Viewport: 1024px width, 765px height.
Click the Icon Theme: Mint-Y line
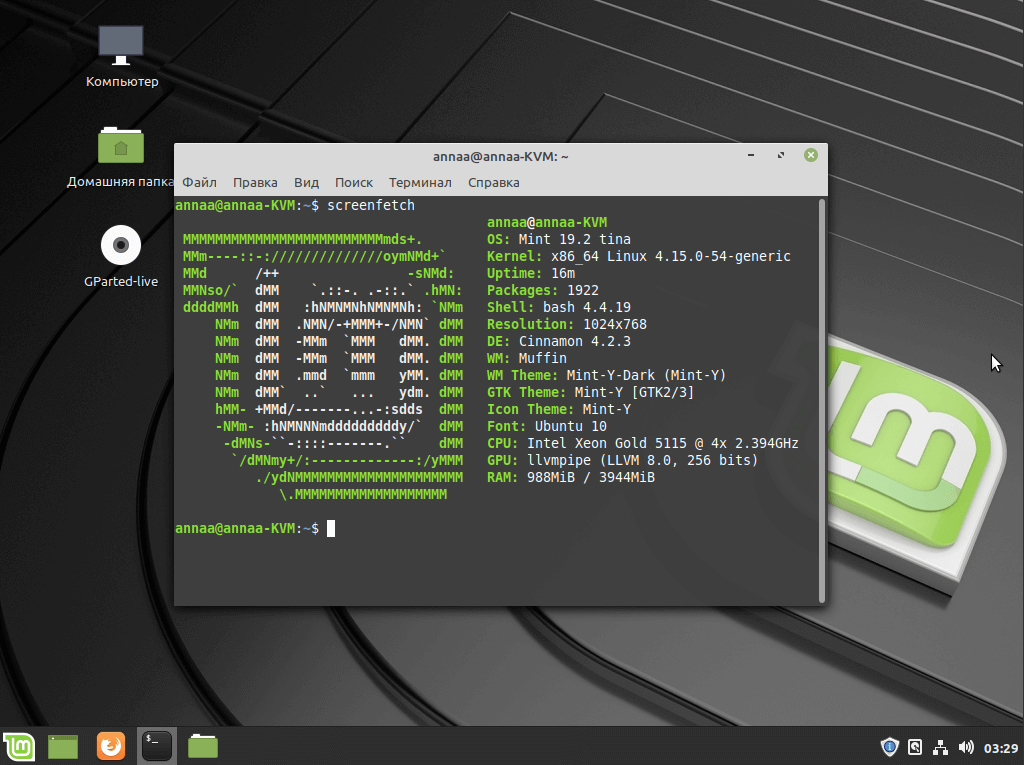(559, 409)
